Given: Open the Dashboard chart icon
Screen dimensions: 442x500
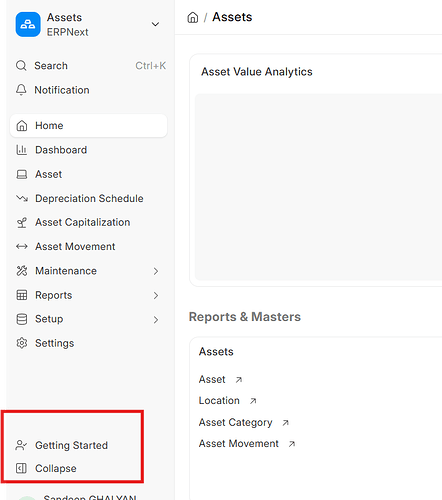Looking at the screenshot, I should click(x=22, y=150).
